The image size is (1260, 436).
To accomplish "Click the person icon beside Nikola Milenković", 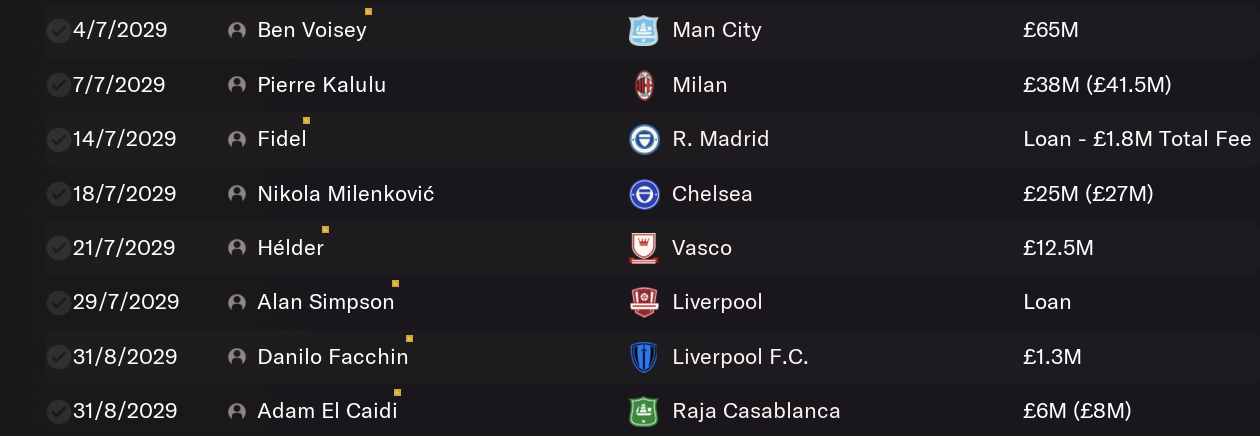I will click(237, 194).
